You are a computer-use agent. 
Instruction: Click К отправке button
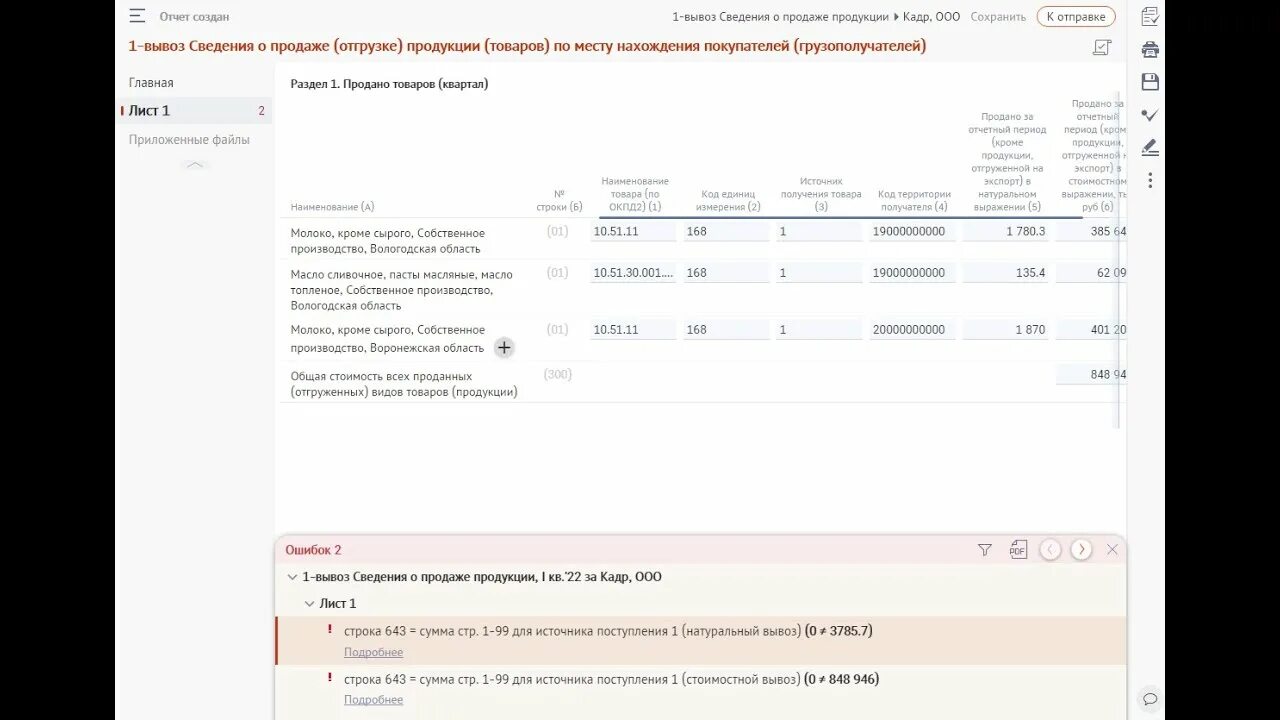[x=1076, y=16]
